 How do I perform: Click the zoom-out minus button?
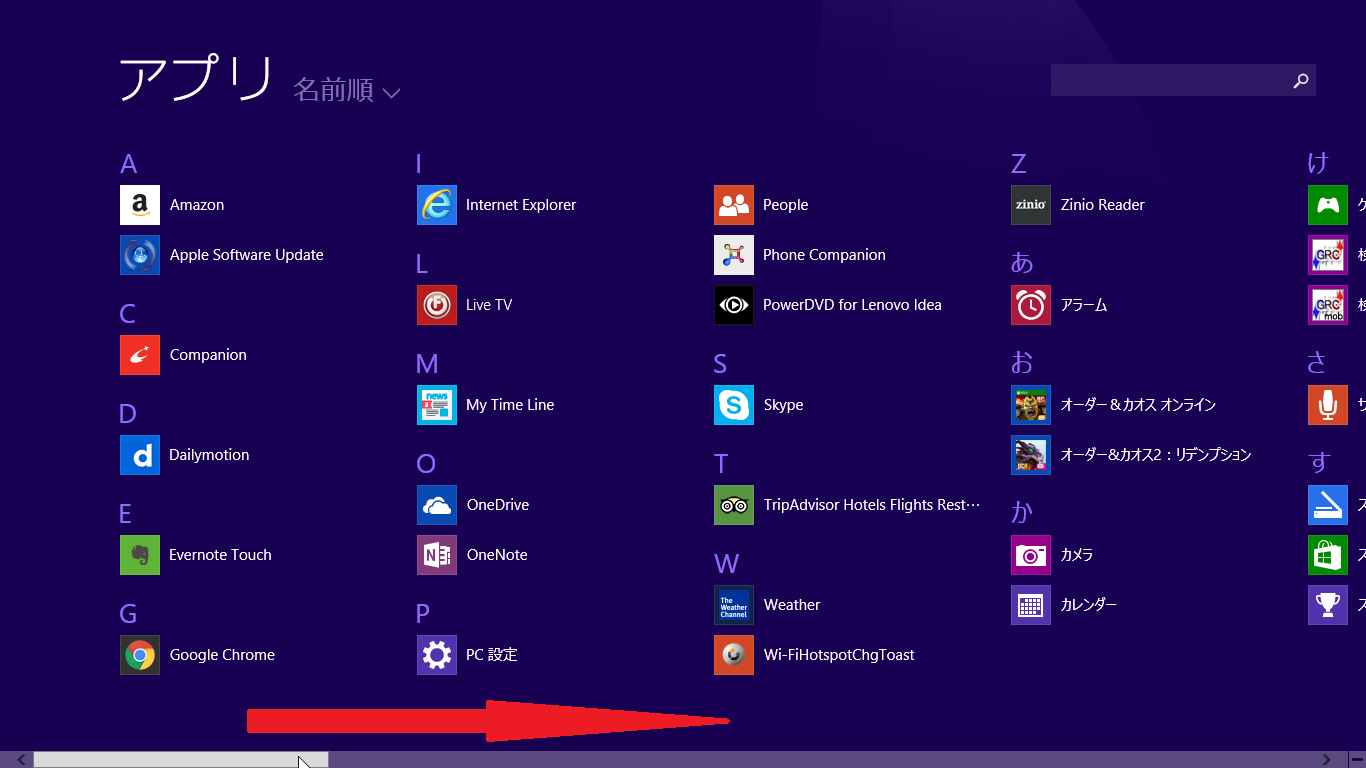(x=1357, y=760)
